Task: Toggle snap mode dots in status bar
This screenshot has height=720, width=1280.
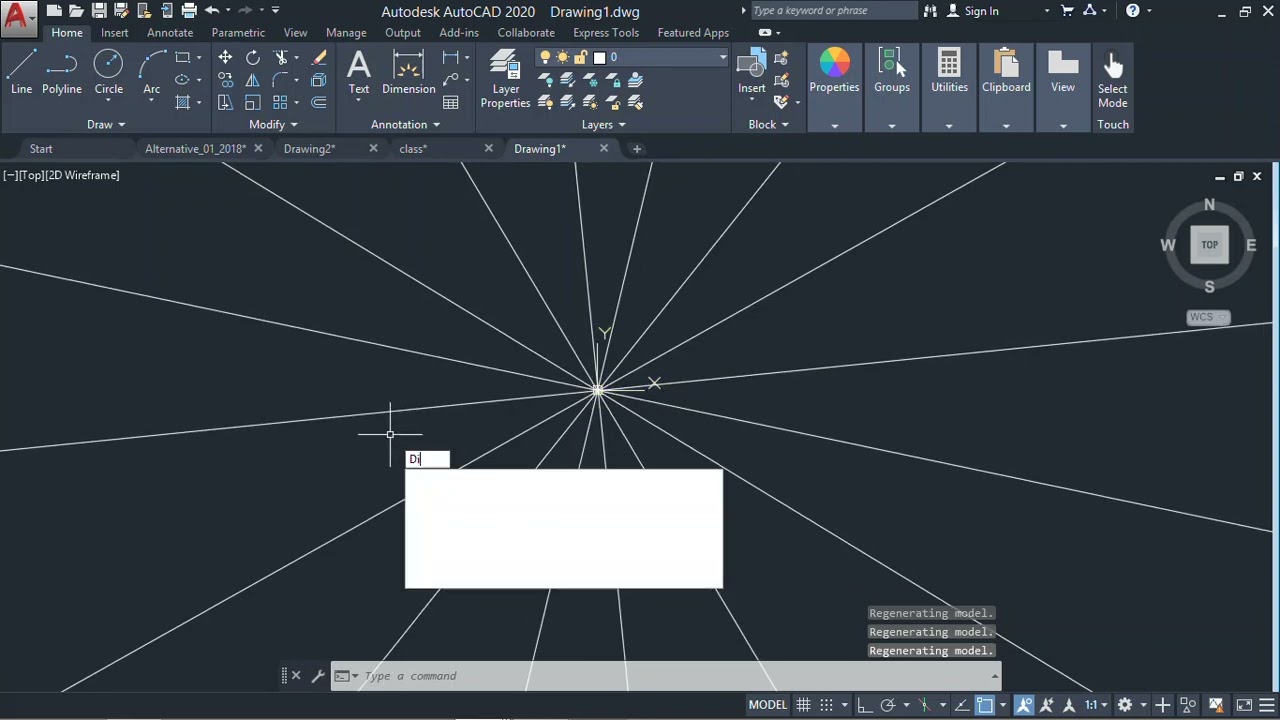Action: (827, 705)
